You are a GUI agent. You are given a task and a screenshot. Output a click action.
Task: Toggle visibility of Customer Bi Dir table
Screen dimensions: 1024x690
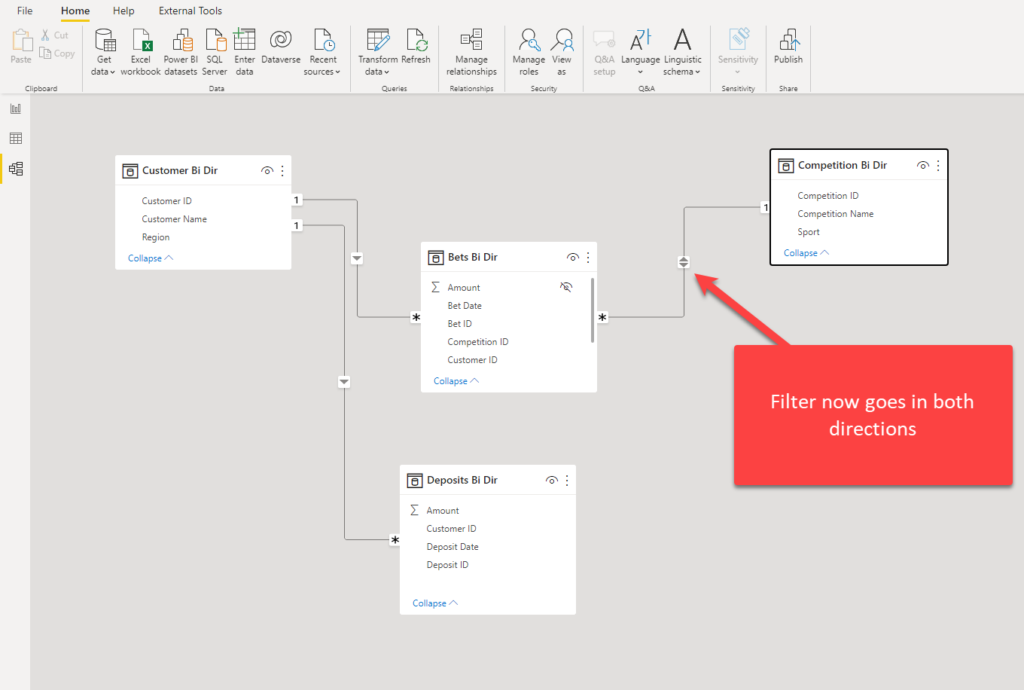coord(266,170)
